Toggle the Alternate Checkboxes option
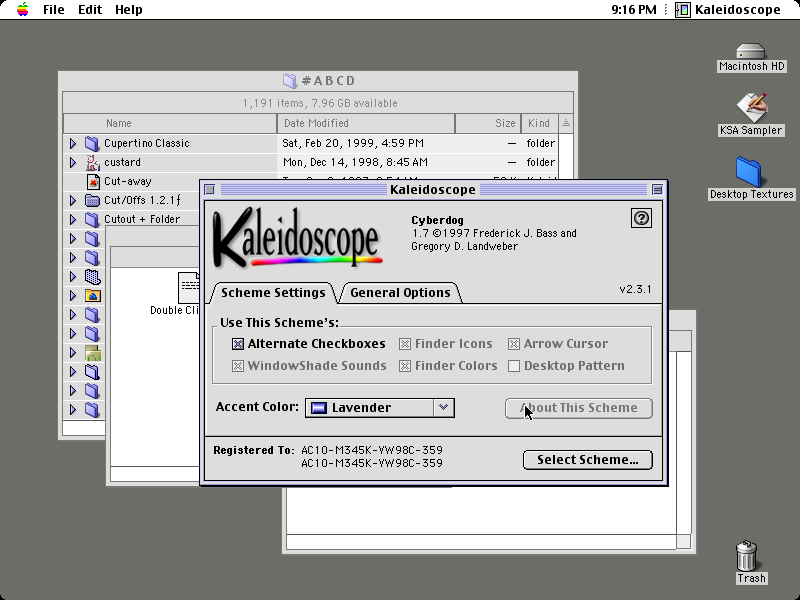The height and width of the screenshot is (600, 800). [x=309, y=344]
